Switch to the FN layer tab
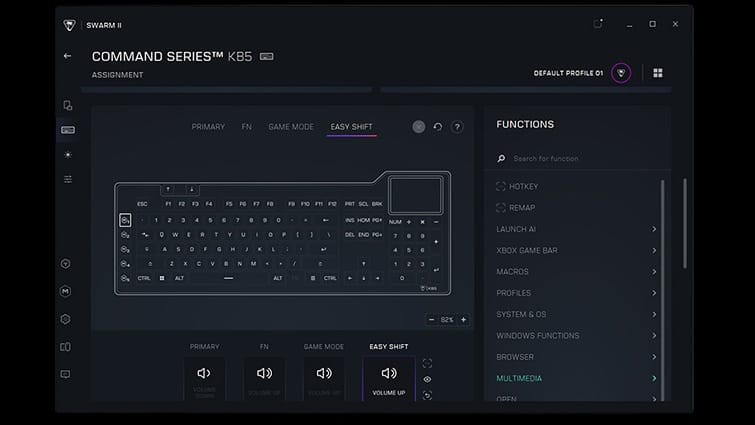Screen dimensions: 755x425 247,127
